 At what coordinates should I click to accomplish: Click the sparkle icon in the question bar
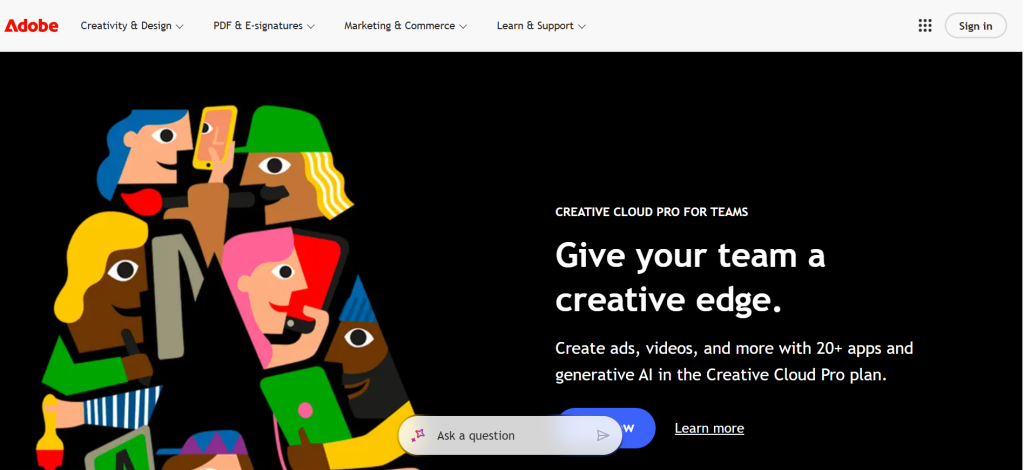click(x=419, y=435)
